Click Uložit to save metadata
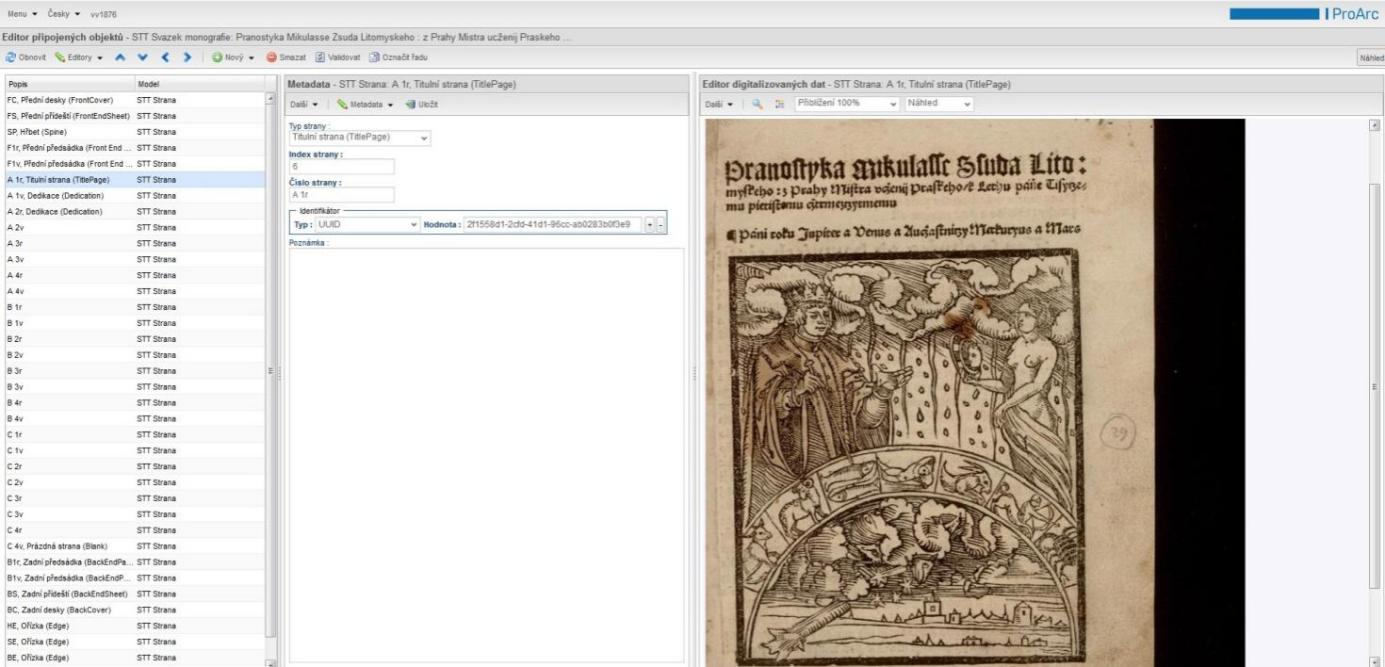 (421, 104)
